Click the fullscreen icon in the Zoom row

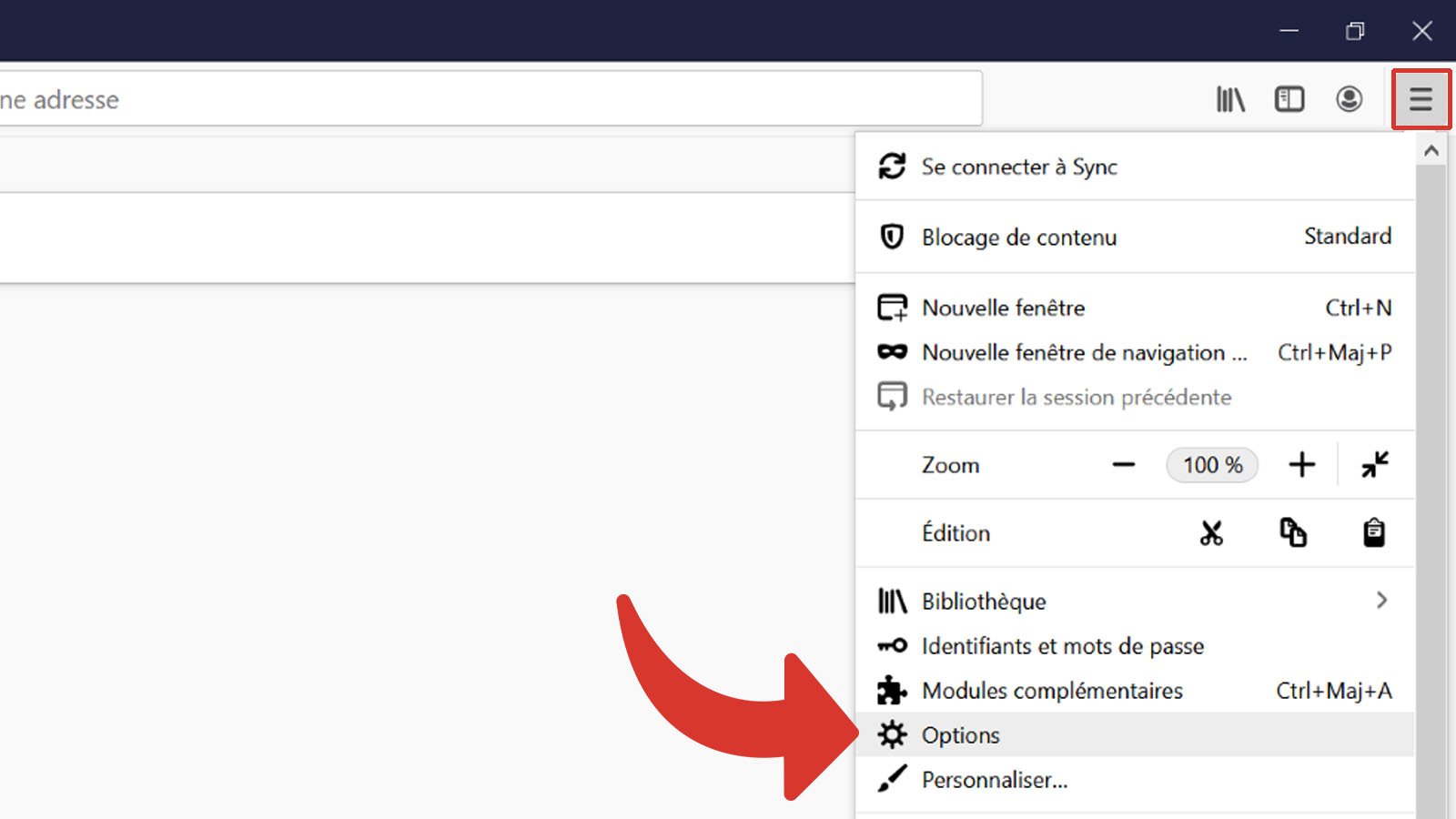[x=1374, y=465]
